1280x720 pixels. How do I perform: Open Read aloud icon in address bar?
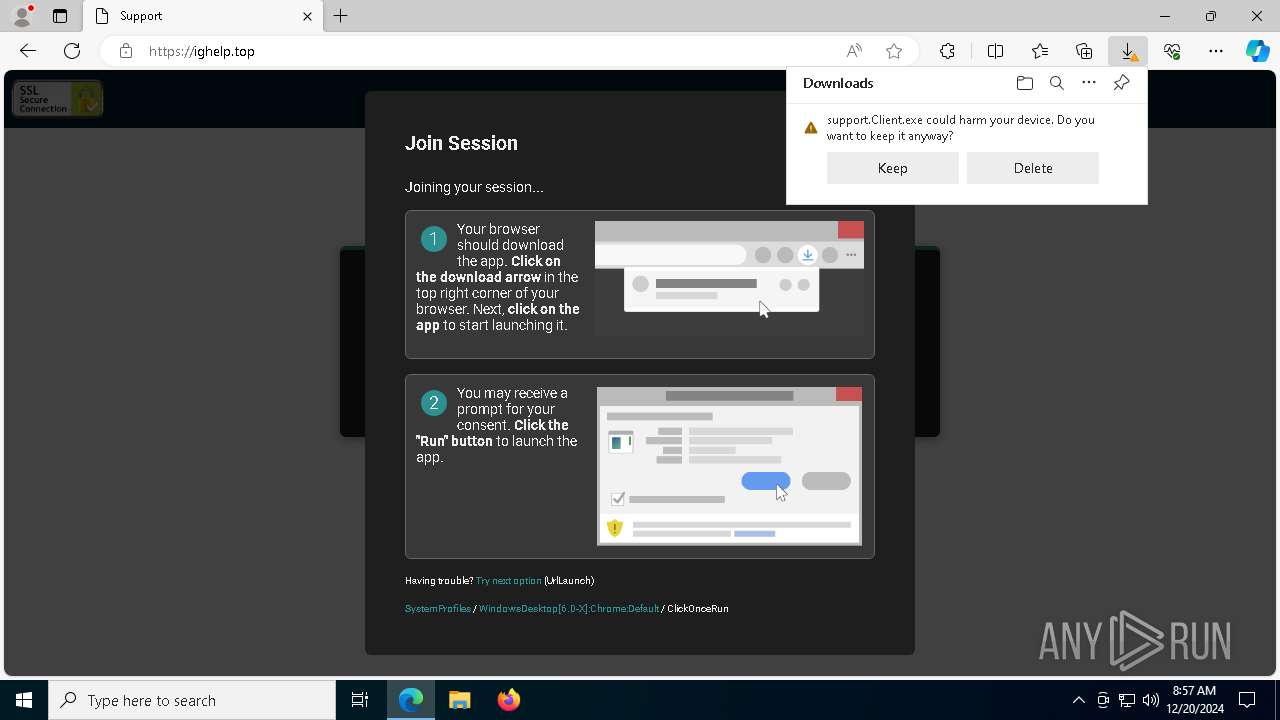pos(854,51)
